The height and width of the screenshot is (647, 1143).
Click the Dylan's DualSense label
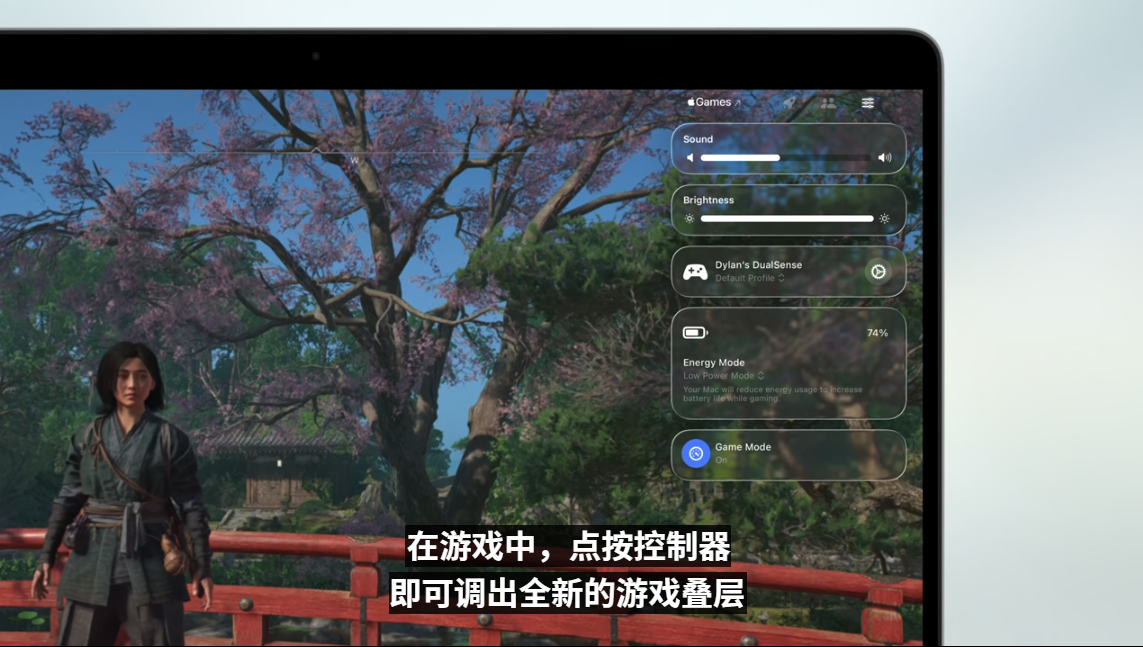758,264
